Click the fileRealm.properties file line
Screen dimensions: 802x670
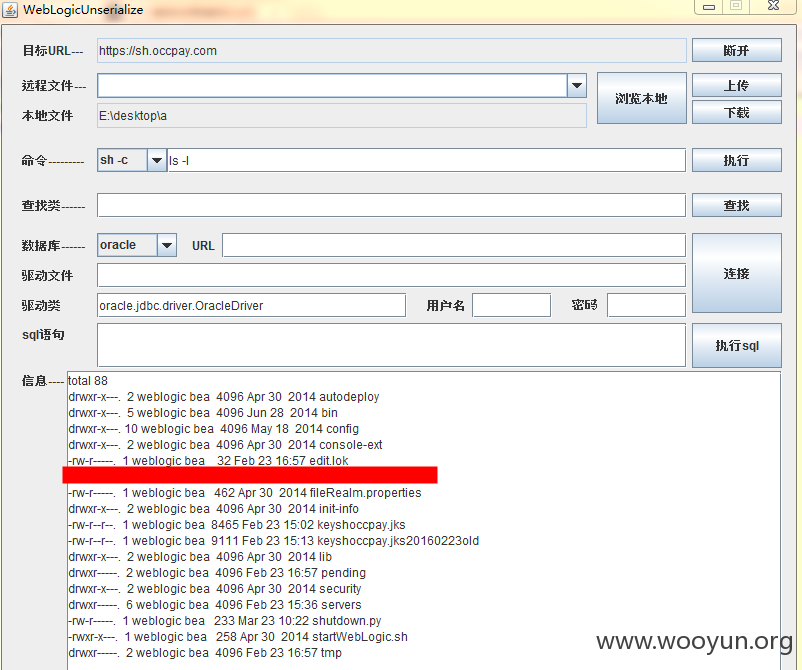pyautogui.click(x=244, y=493)
